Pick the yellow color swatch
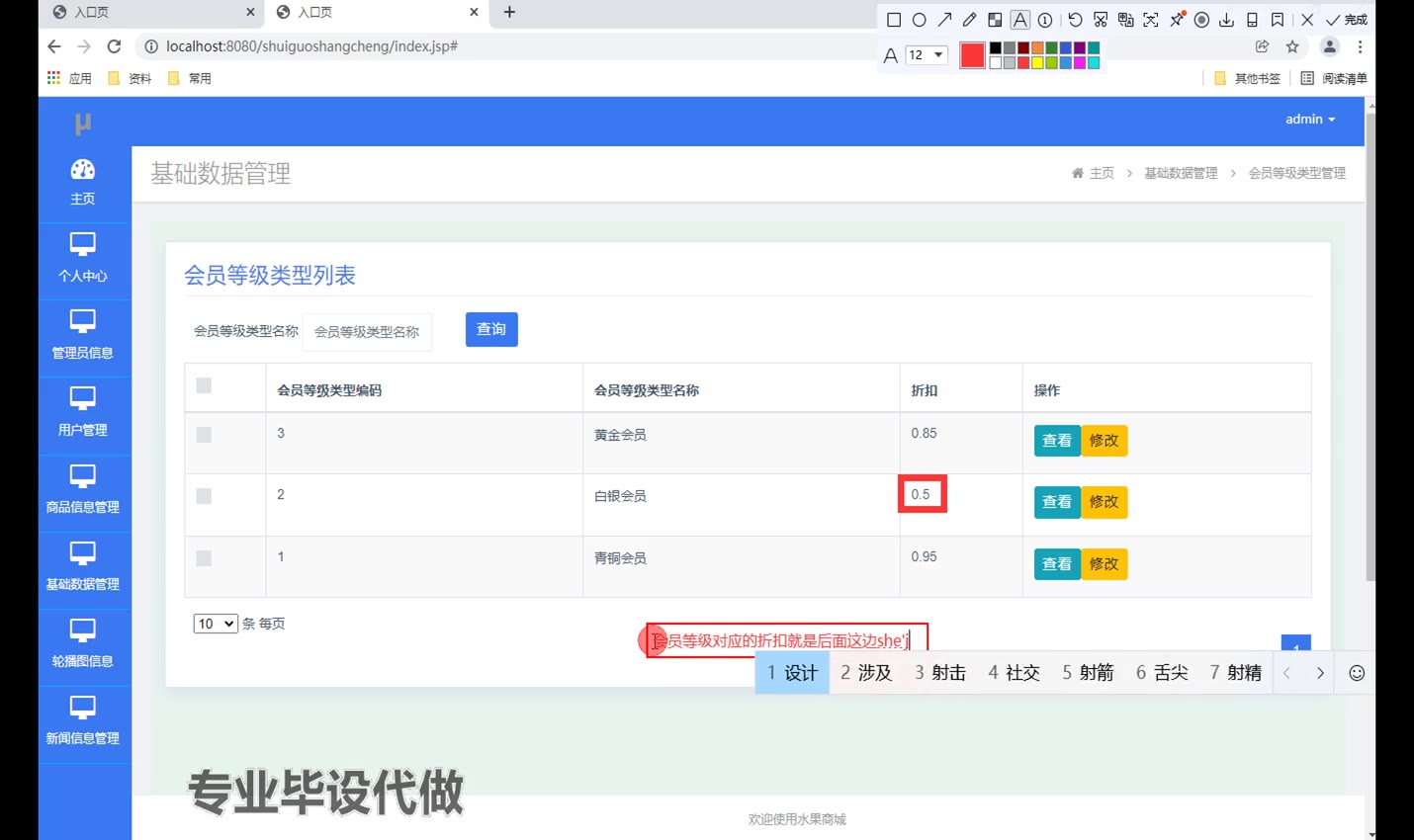 (1037, 62)
